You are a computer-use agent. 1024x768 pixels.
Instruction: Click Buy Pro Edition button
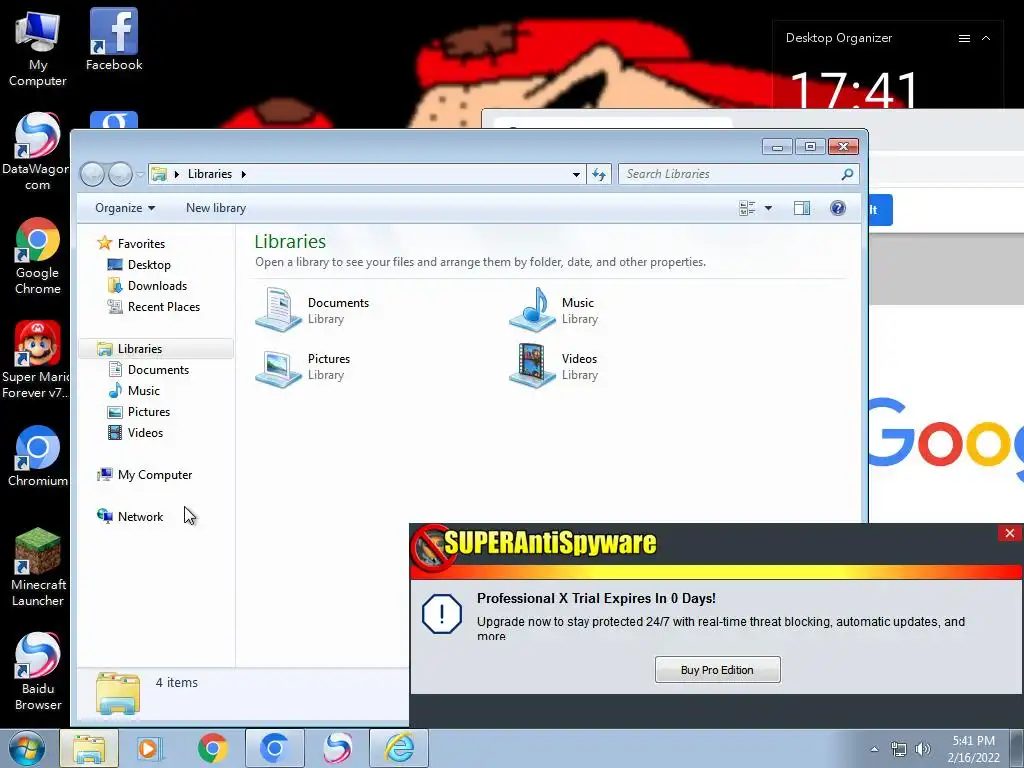coord(717,670)
